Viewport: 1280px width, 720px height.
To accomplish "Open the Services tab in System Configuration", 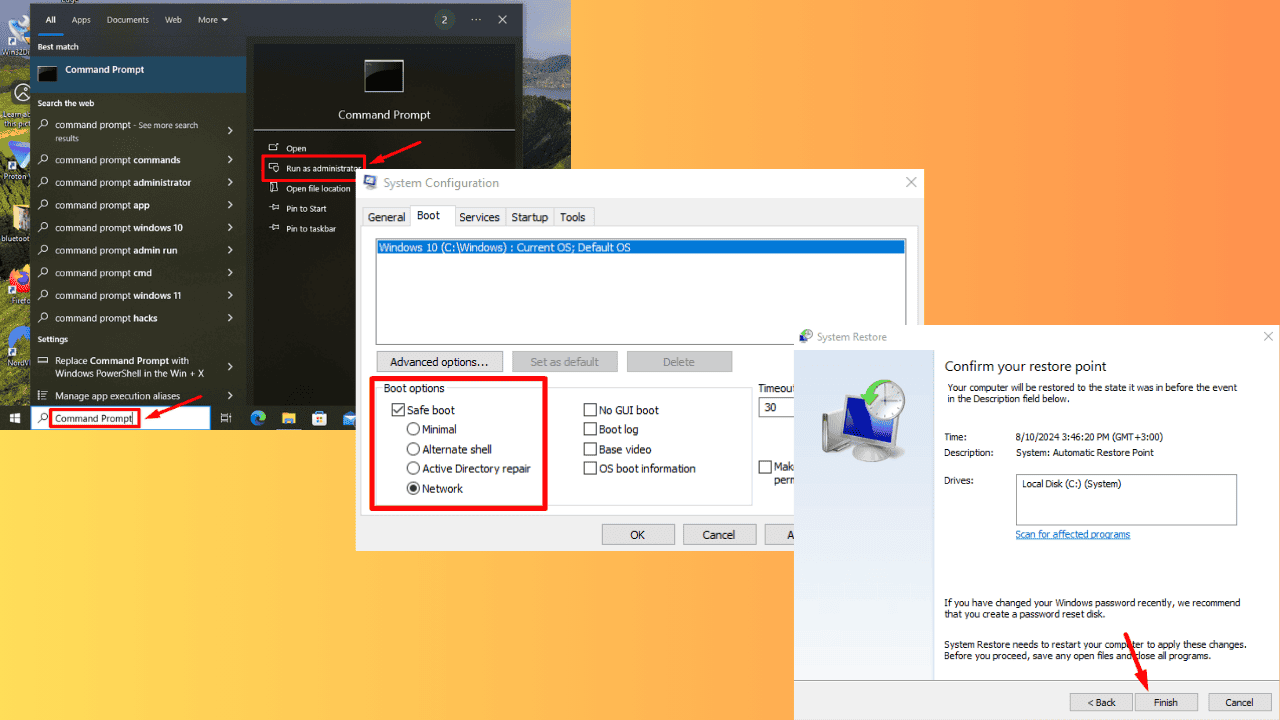I will [x=479, y=217].
